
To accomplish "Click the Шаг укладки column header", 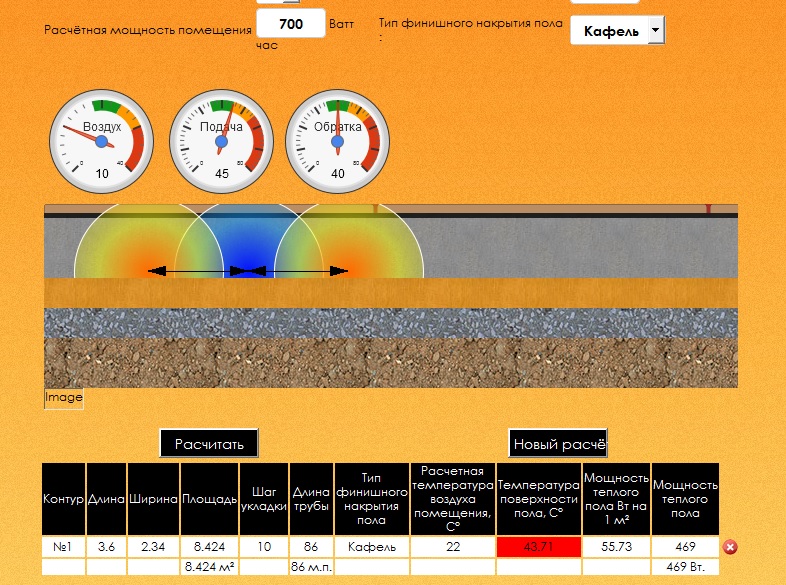I will tap(264, 499).
